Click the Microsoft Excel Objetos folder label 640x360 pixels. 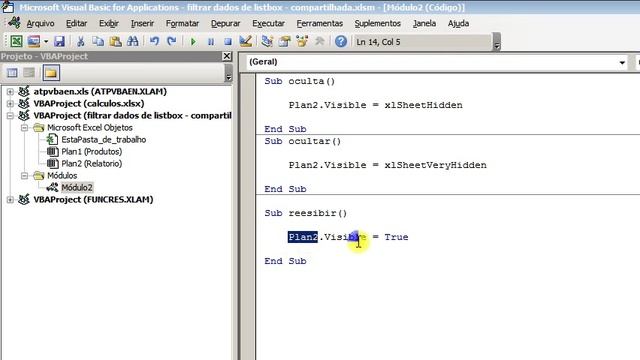point(89,128)
